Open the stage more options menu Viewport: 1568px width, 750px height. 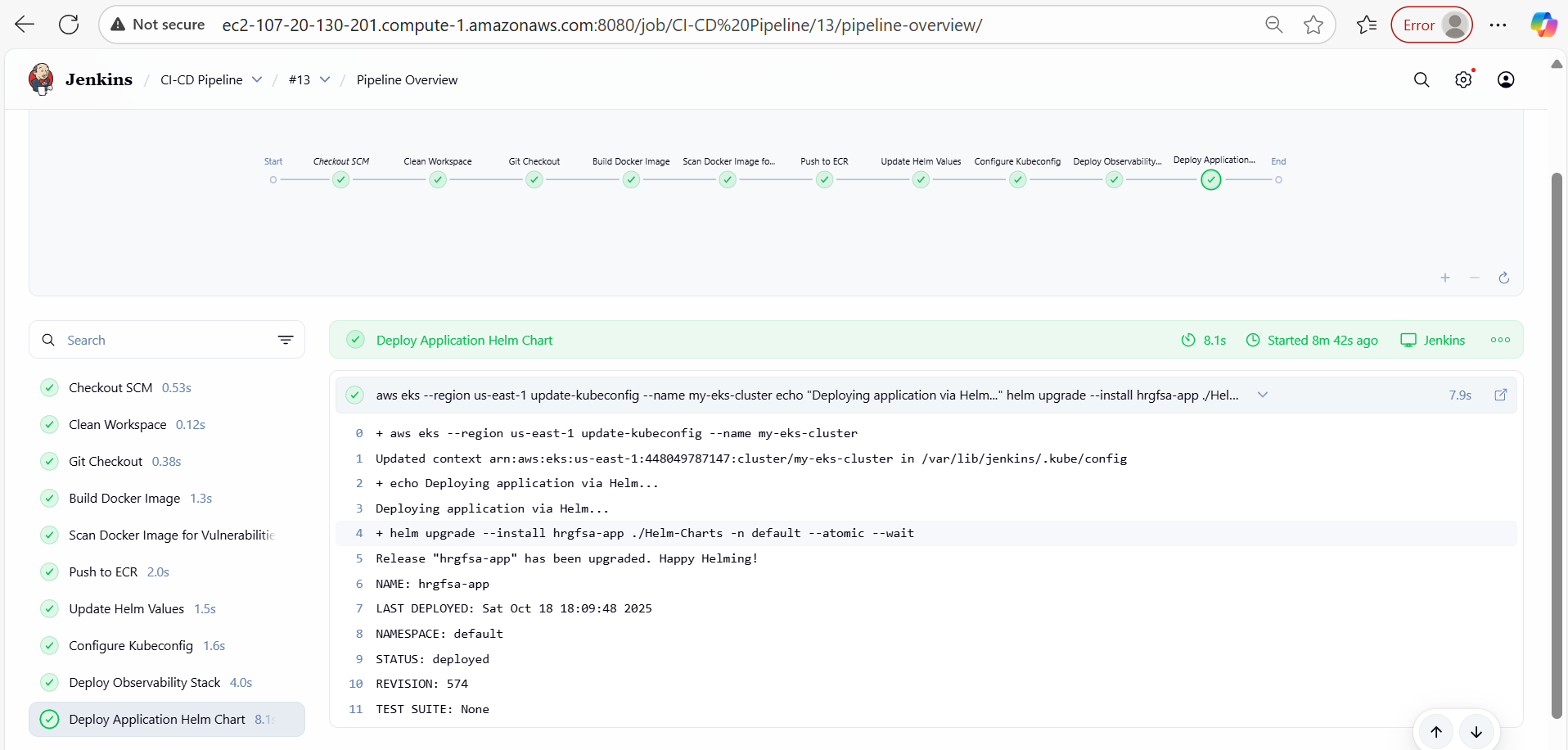click(1500, 340)
